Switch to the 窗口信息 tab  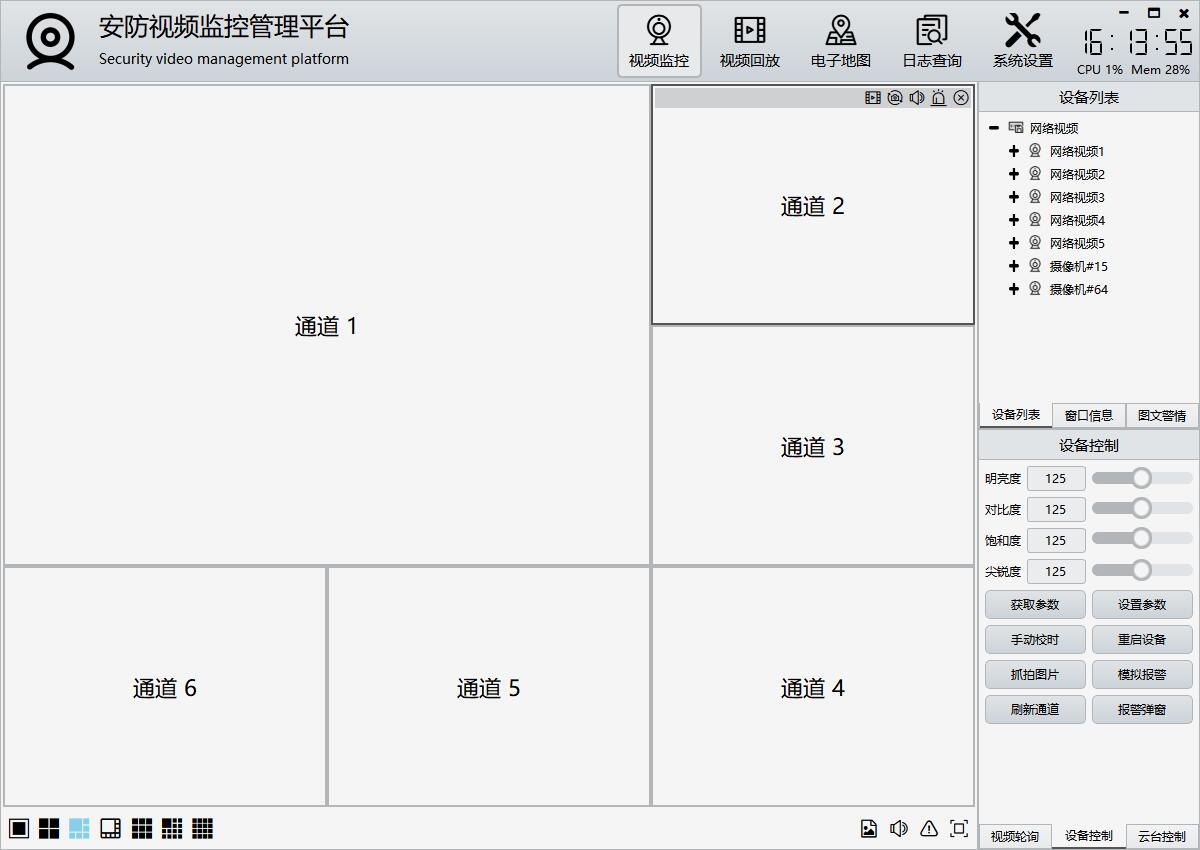pyautogui.click(x=1089, y=415)
